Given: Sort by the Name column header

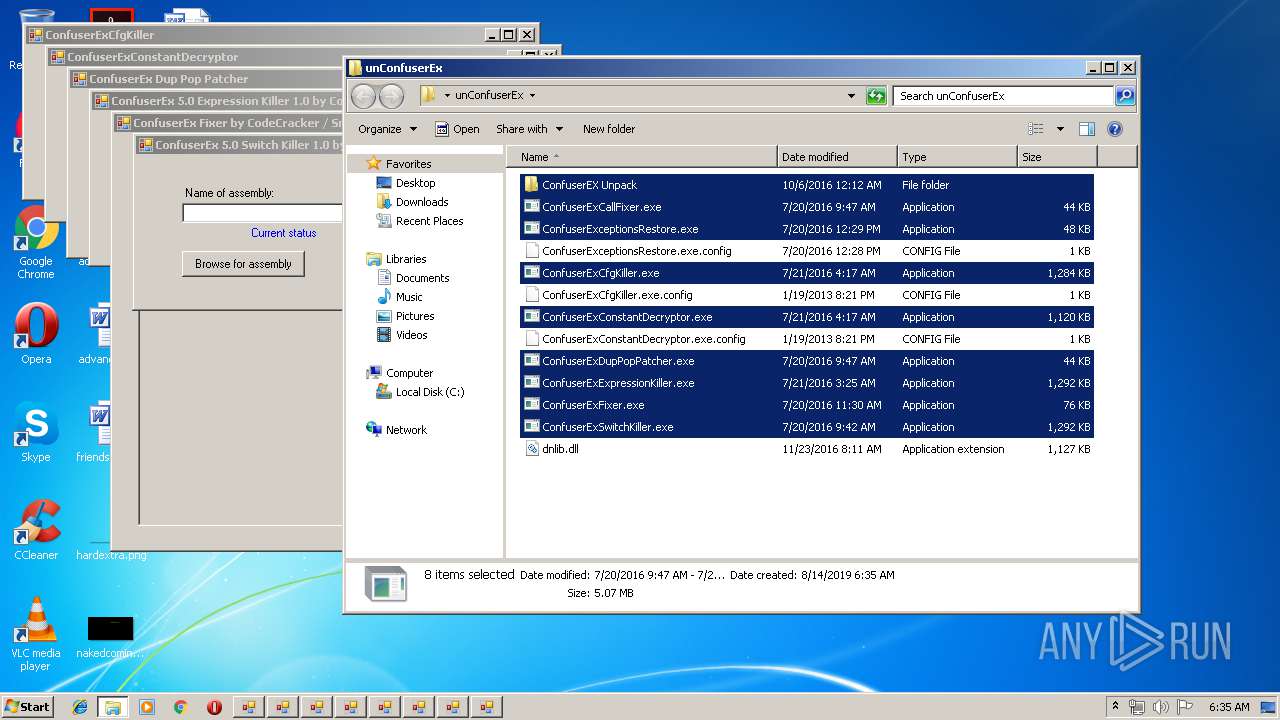Looking at the screenshot, I should pyautogui.click(x=643, y=157).
